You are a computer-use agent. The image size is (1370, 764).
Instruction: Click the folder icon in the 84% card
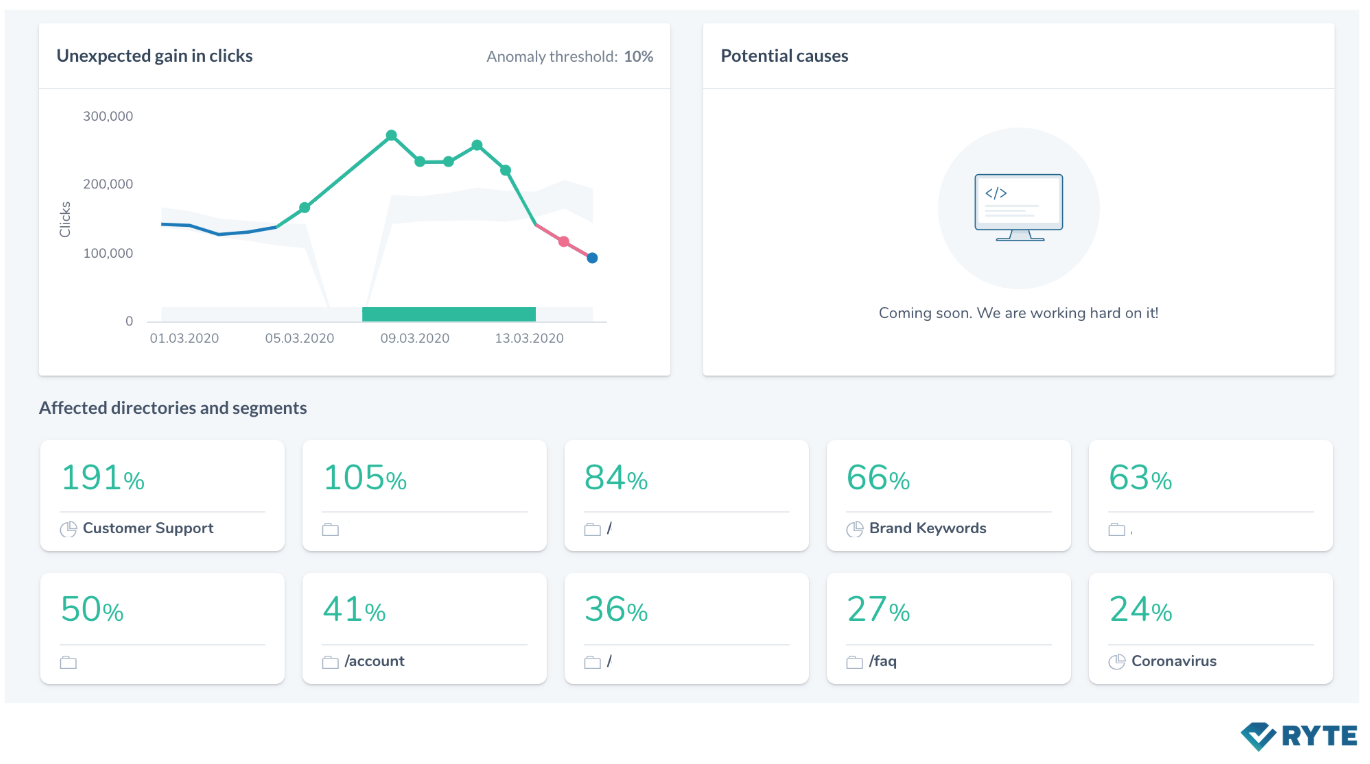point(592,530)
